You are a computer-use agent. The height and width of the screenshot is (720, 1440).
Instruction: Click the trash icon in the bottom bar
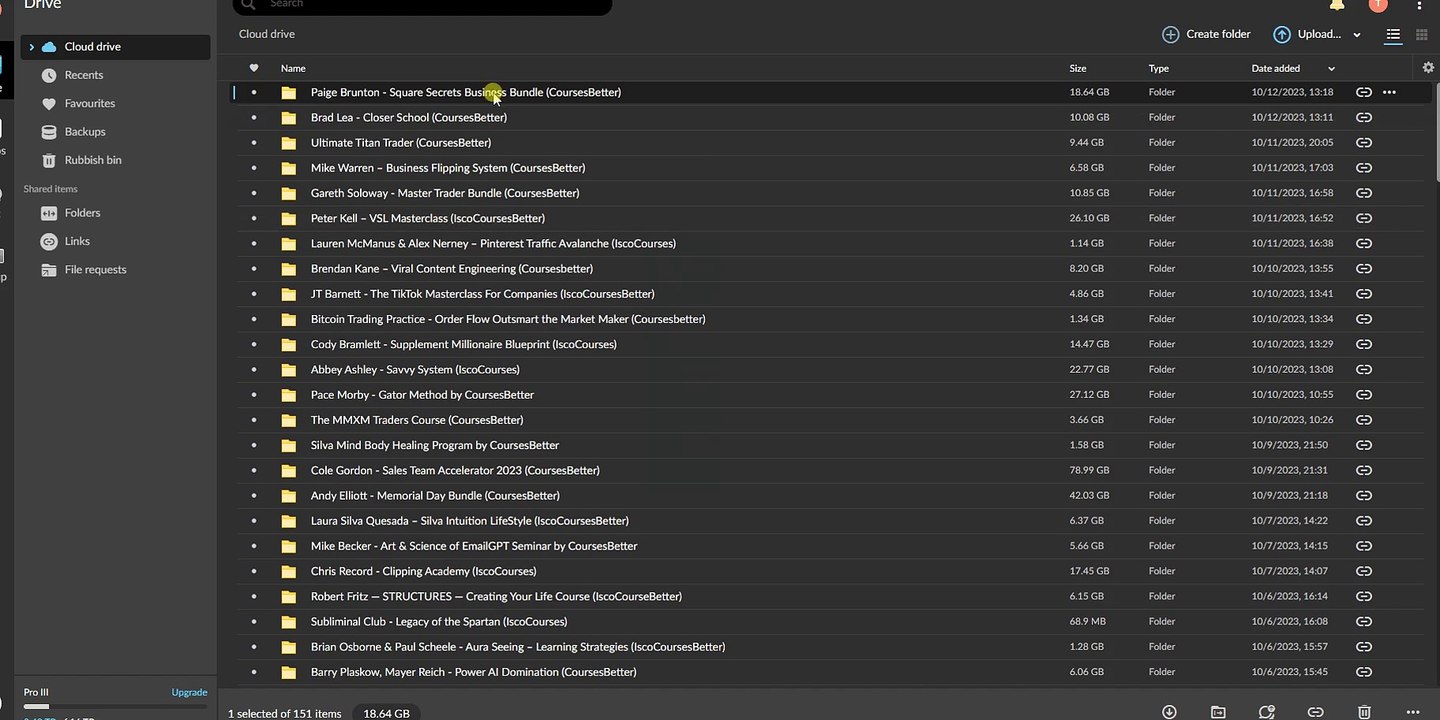tap(1364, 712)
